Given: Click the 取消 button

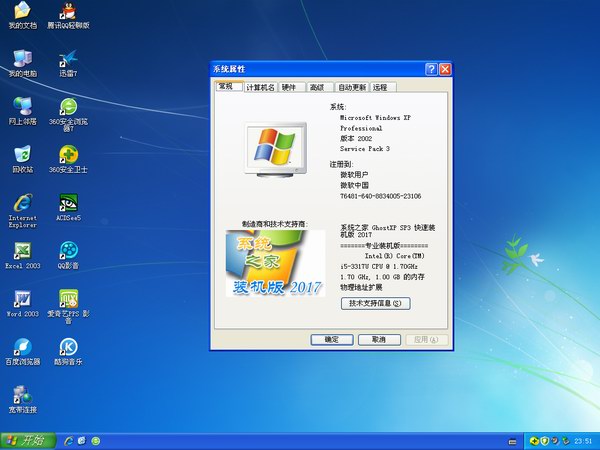Looking at the screenshot, I should (379, 339).
